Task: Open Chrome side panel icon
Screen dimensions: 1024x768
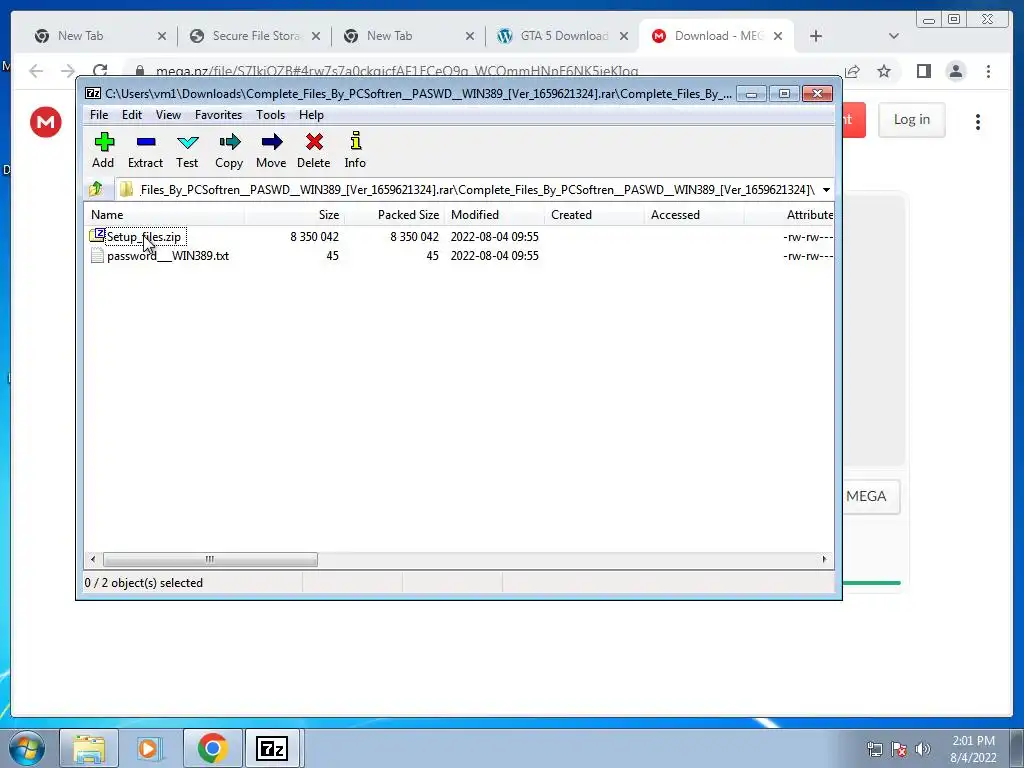Action: 923,71
